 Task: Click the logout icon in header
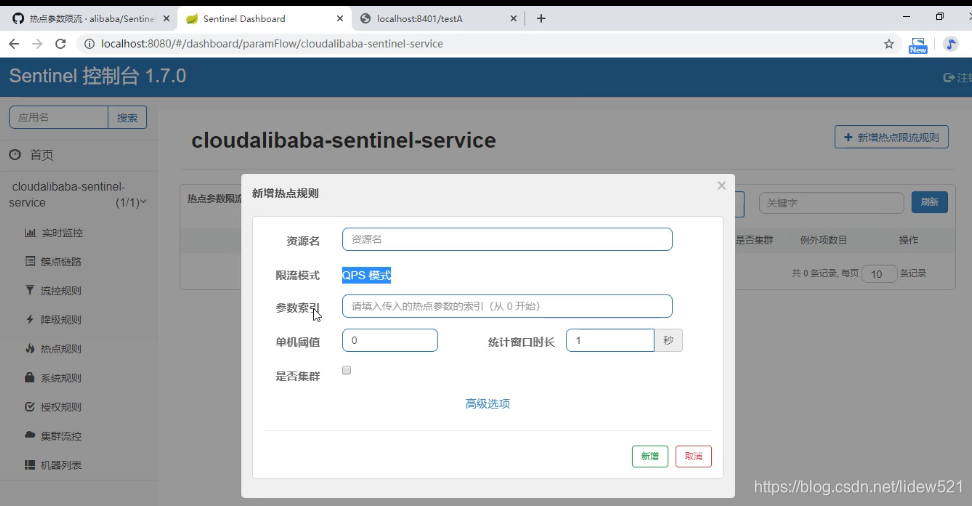point(948,78)
